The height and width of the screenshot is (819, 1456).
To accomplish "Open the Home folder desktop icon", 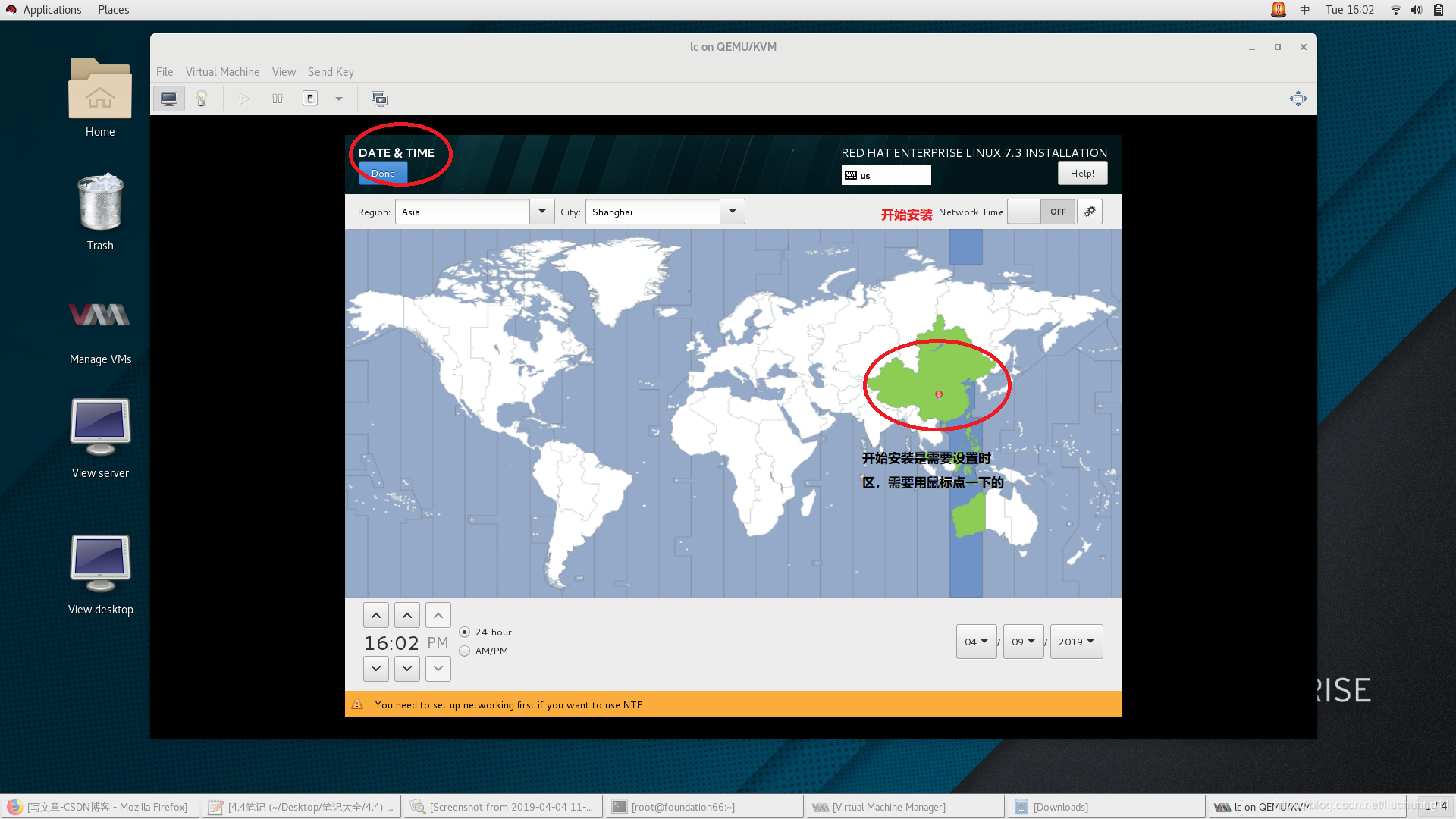I will click(100, 98).
